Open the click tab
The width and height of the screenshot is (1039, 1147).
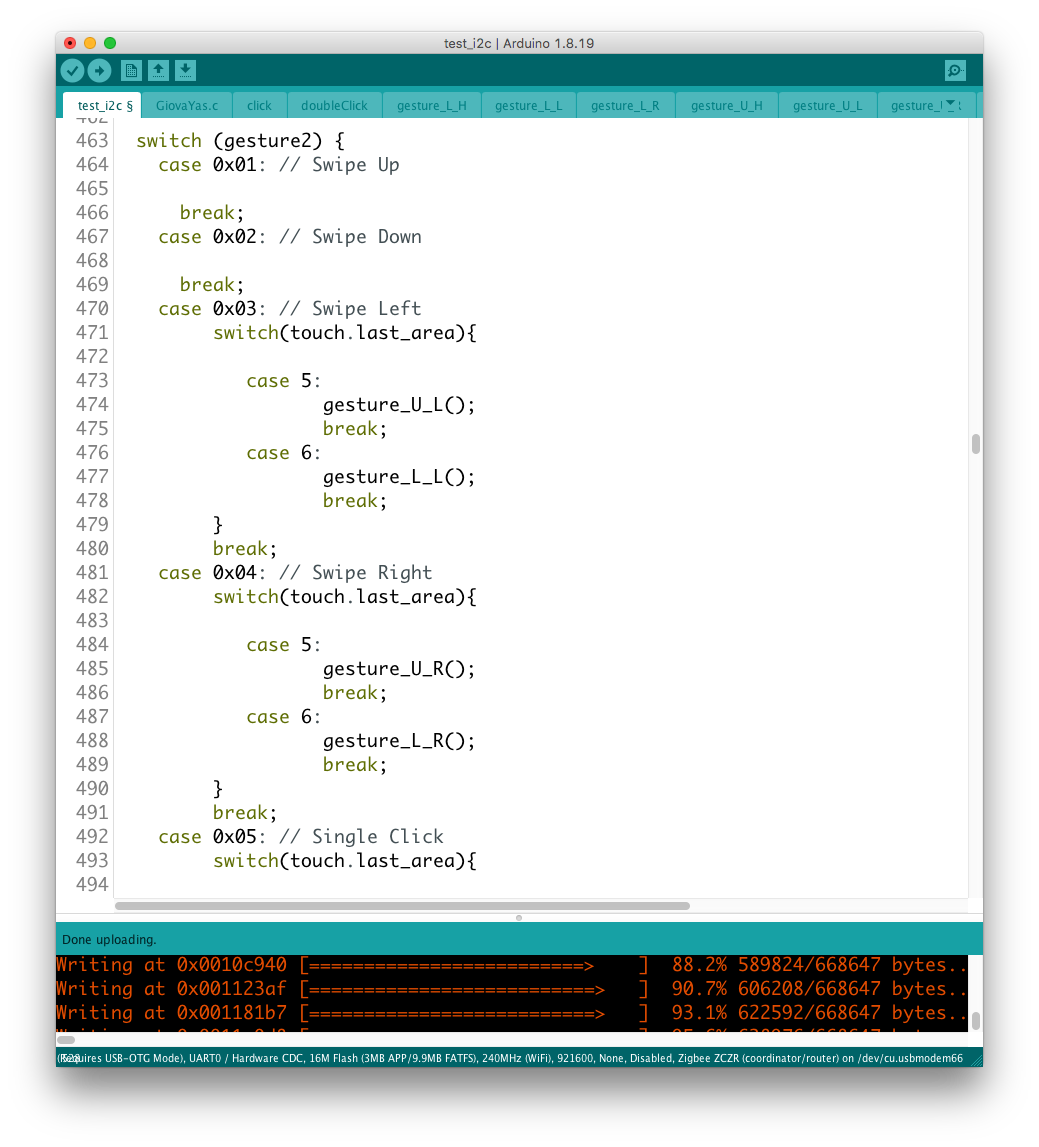coord(259,105)
